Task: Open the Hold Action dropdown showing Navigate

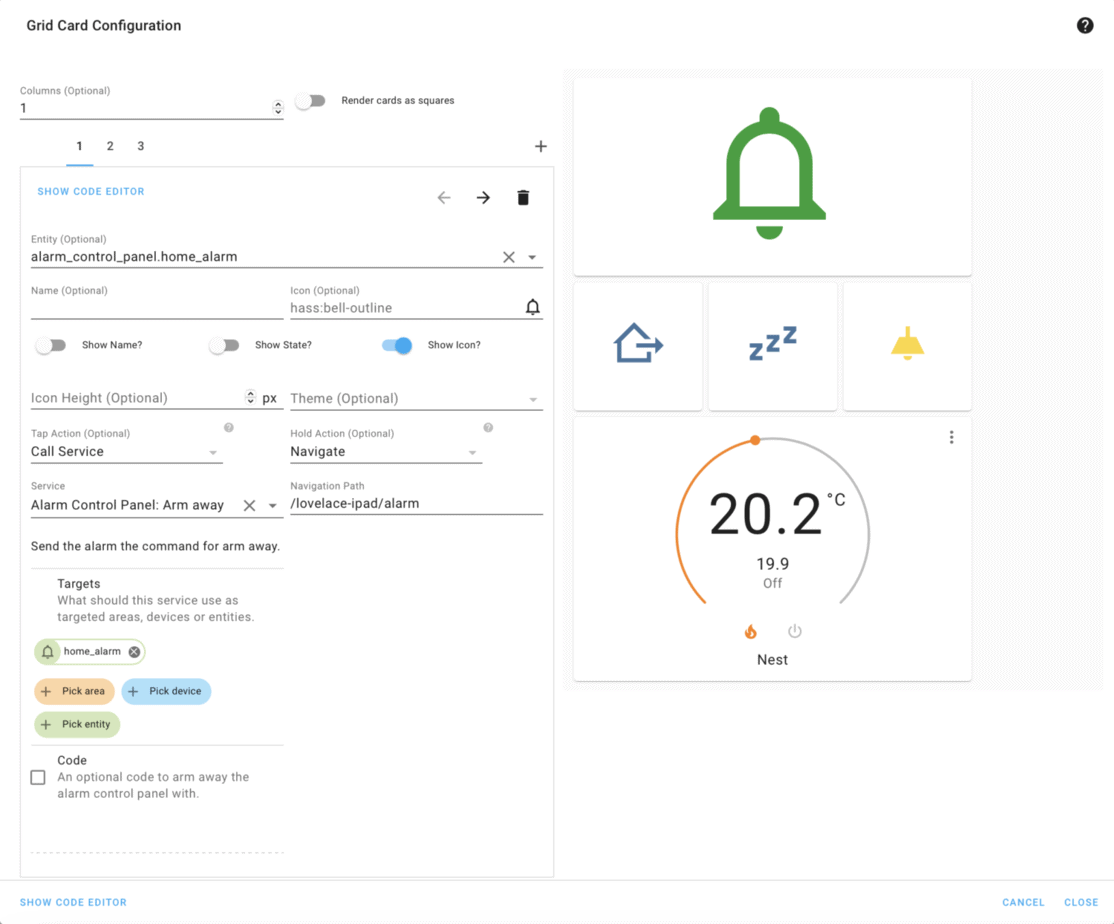Action: [x=386, y=451]
